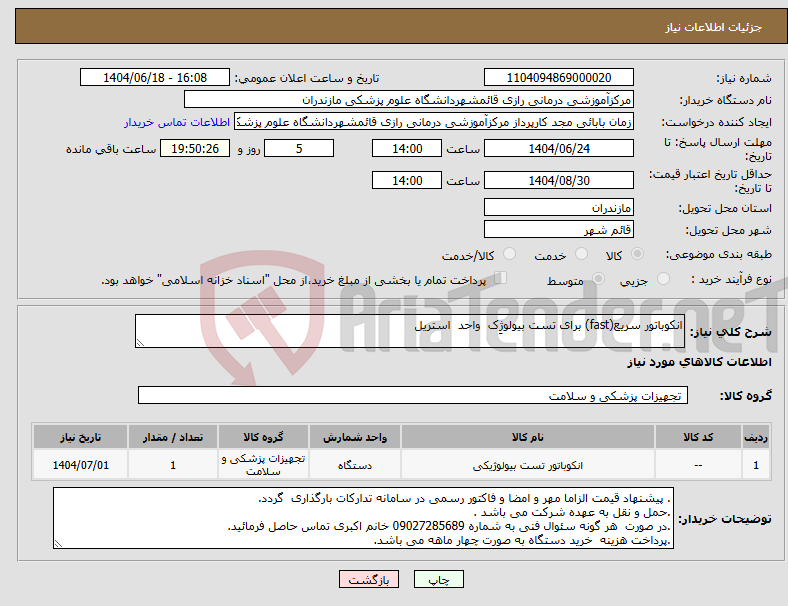
Task: Click the goods group field تجهیزات پزشکی و سلامت
Action: click(x=413, y=395)
